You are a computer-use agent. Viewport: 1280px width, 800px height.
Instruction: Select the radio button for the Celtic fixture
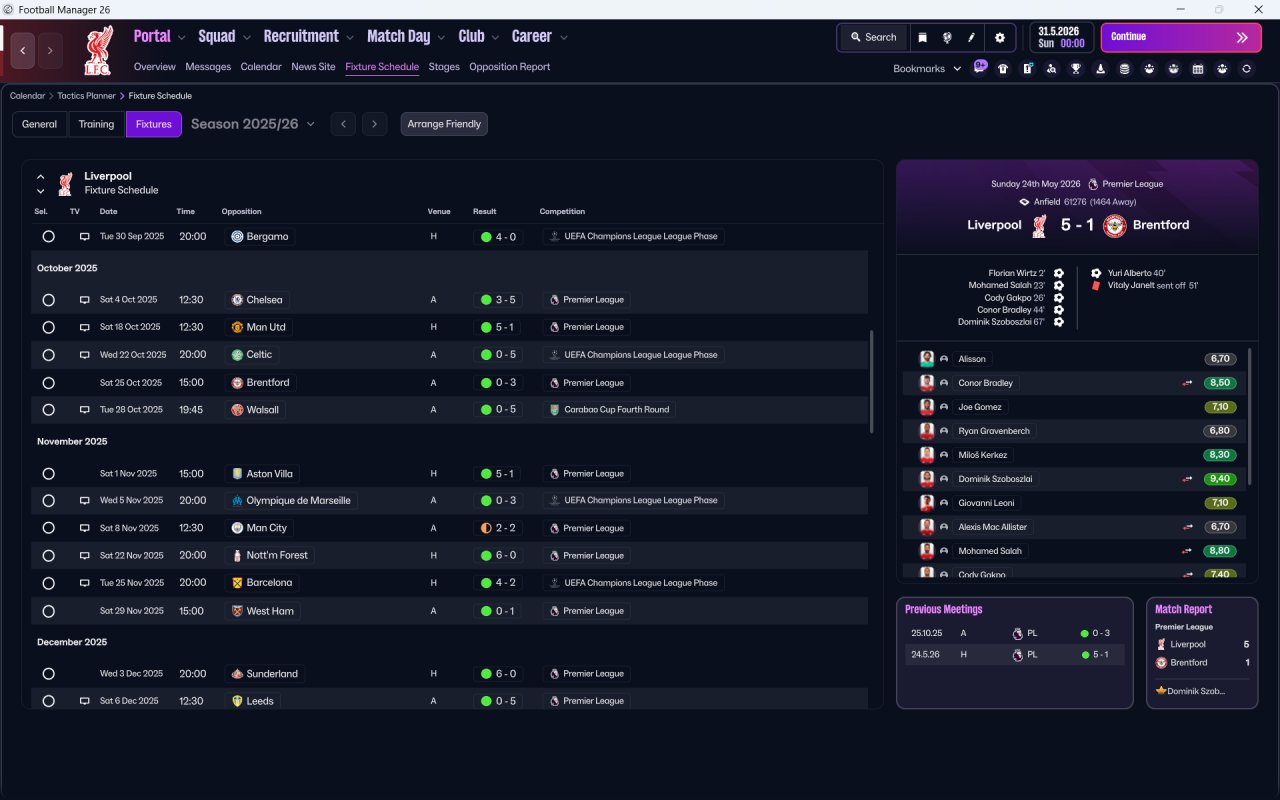point(48,355)
